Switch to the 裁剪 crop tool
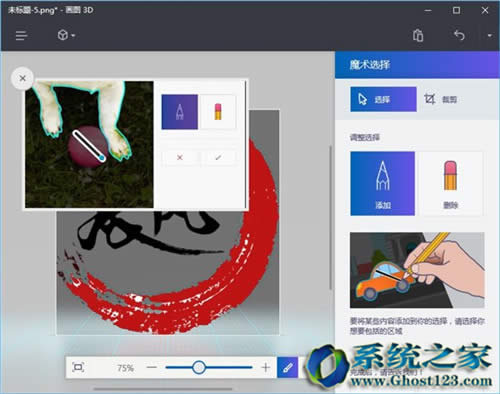This screenshot has width=500, height=394. (x=440, y=99)
